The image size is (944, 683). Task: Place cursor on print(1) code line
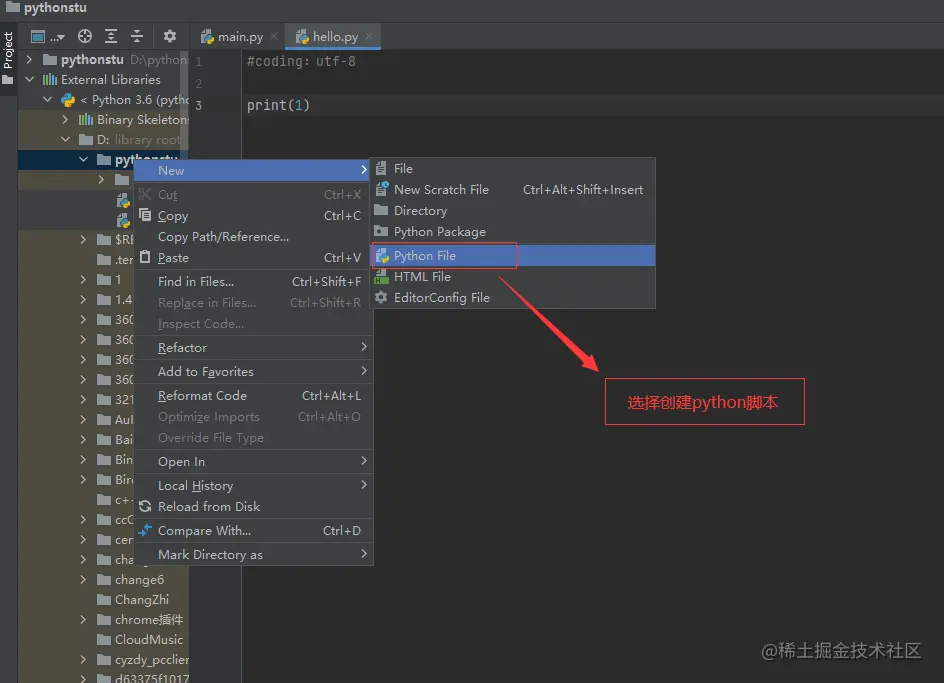278,105
